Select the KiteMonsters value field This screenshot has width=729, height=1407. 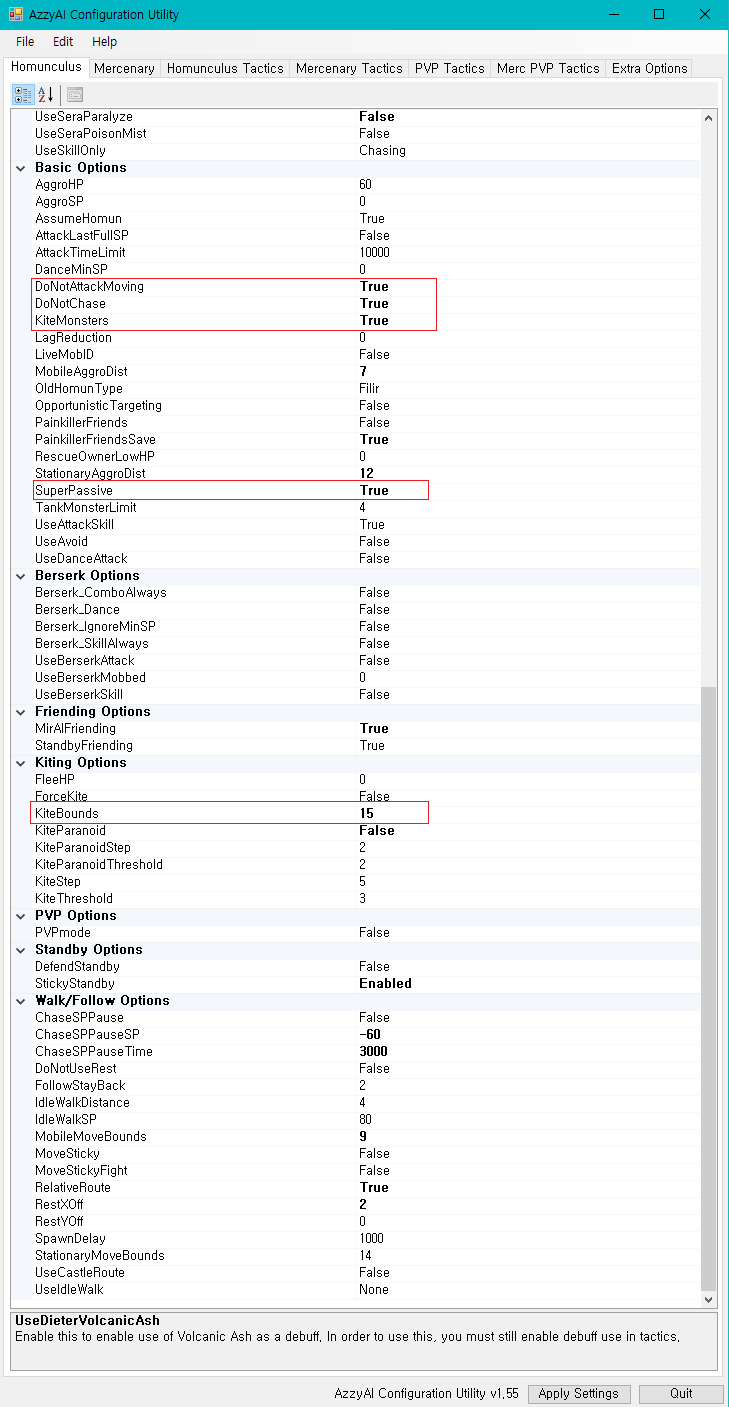pos(374,321)
